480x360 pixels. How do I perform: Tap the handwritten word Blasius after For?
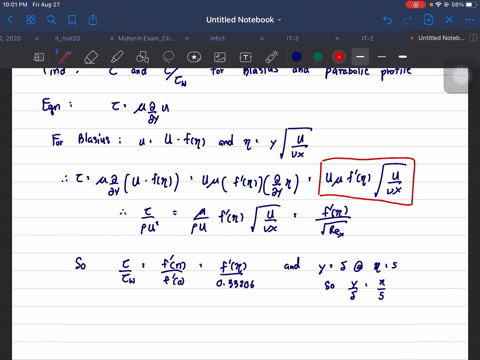tap(94, 139)
